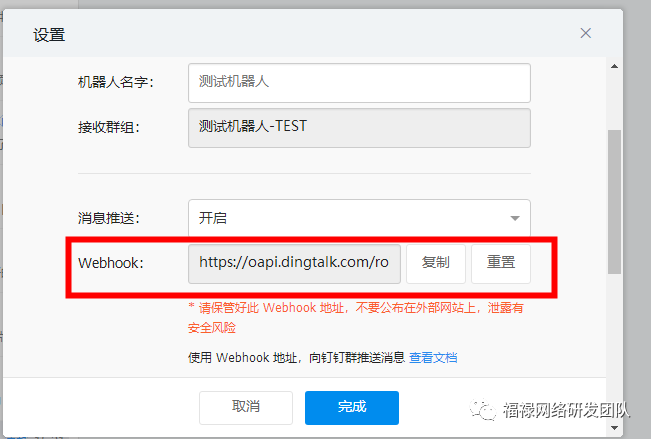651x439 pixels.
Task: Click the scrollbar down arrow
Action: (614, 428)
